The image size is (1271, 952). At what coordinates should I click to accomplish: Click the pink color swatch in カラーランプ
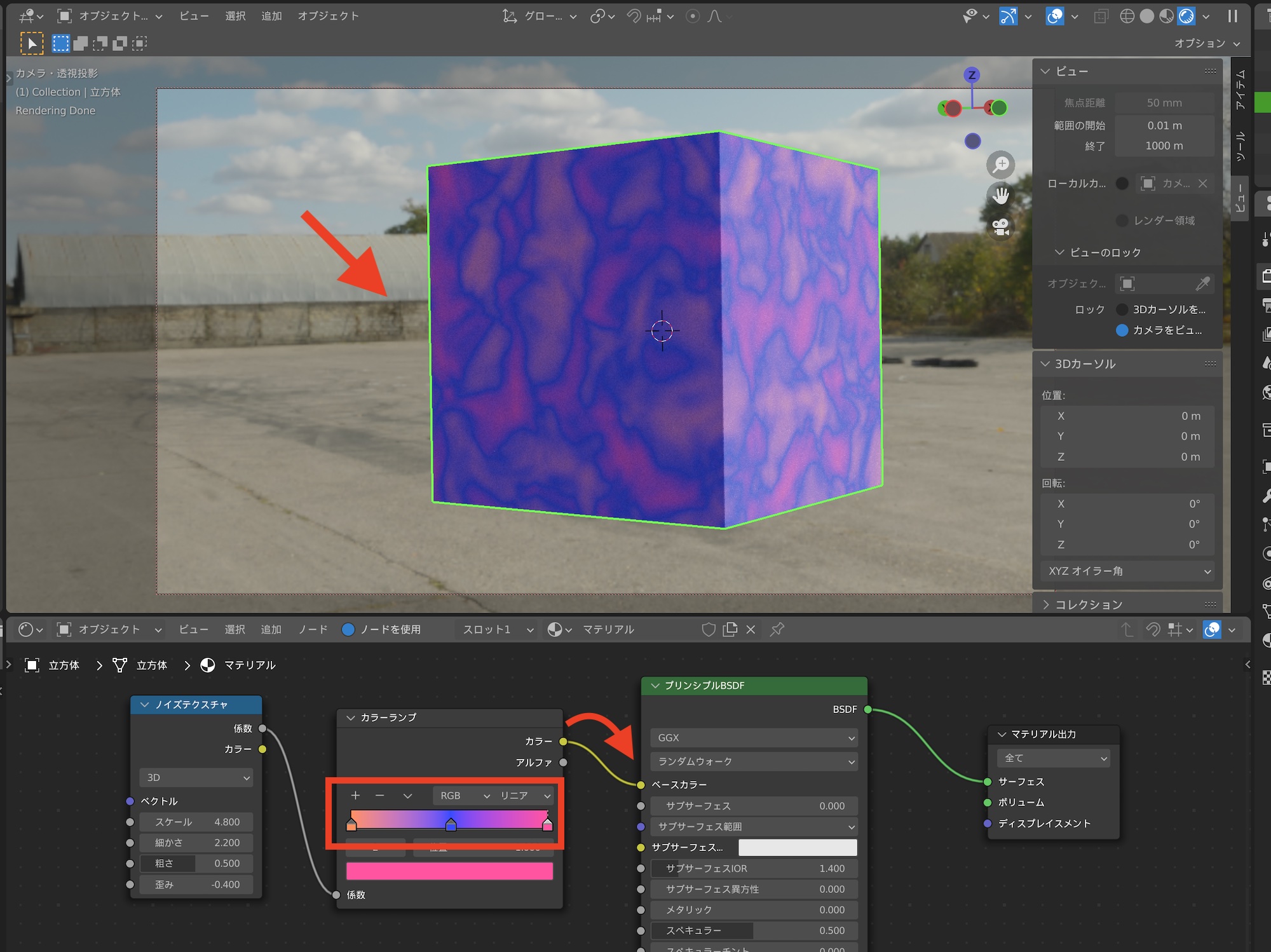coord(449,871)
